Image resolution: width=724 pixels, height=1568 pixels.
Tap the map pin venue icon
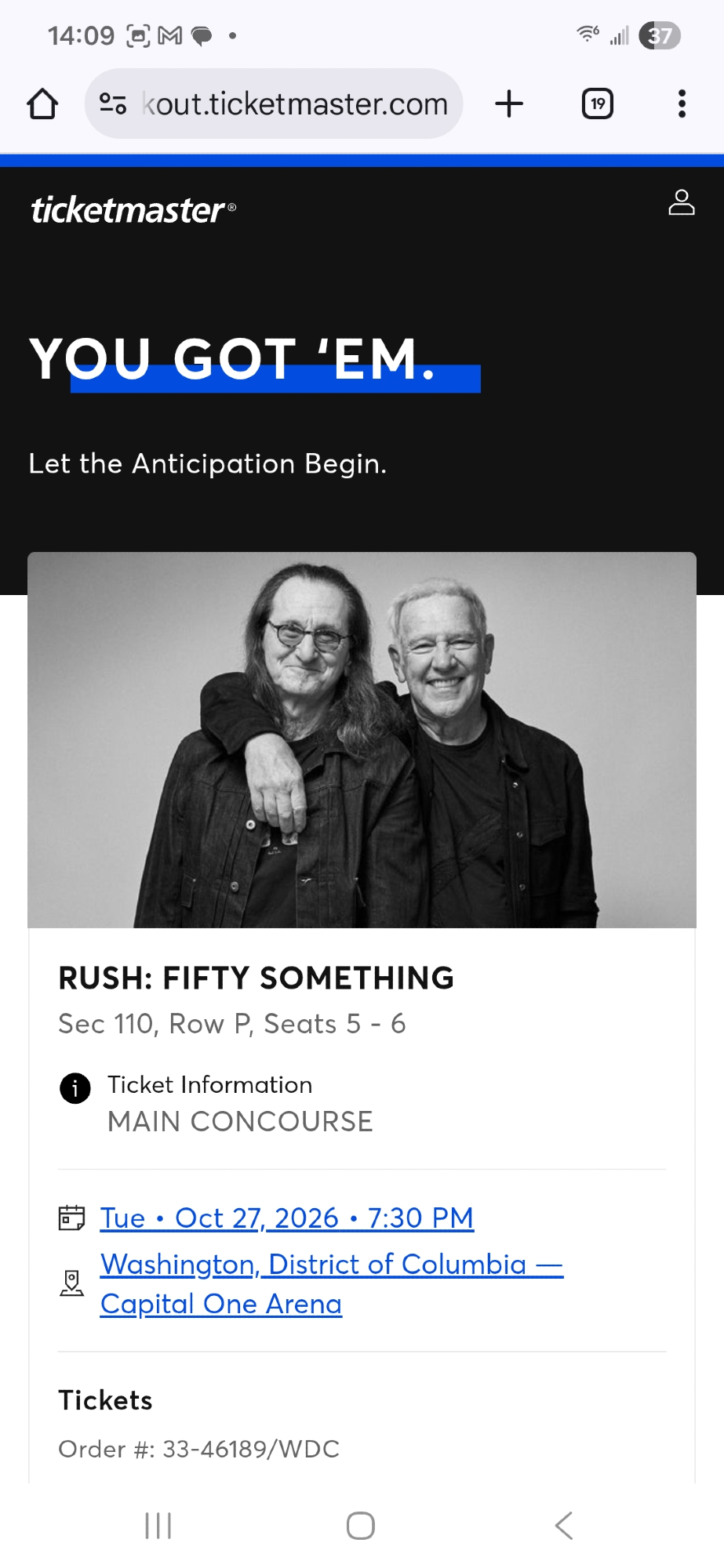coord(72,1283)
